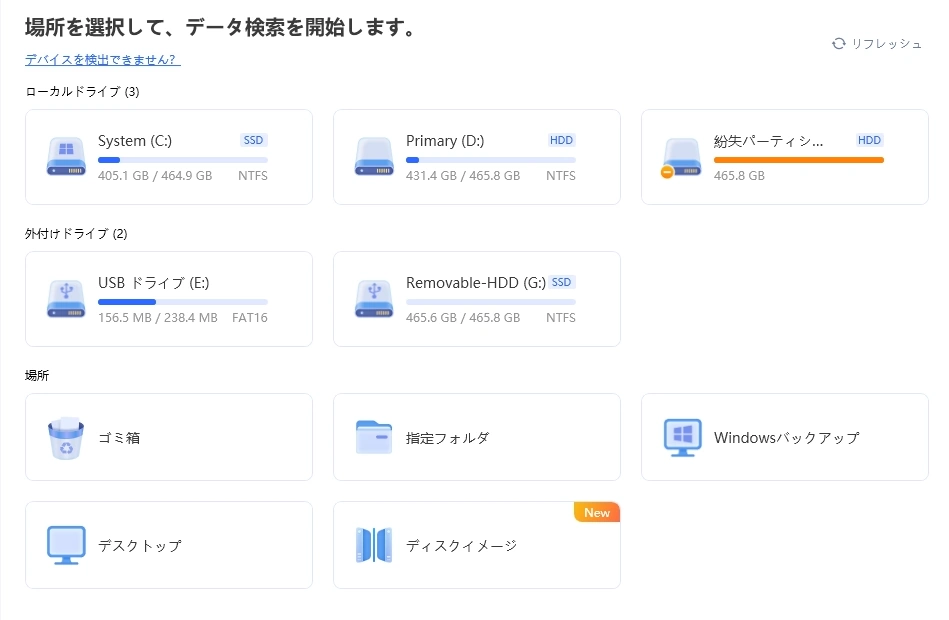Click the orange capacity bar of the lost partition
Image resolution: width=949 pixels, height=620 pixels.
(799, 159)
